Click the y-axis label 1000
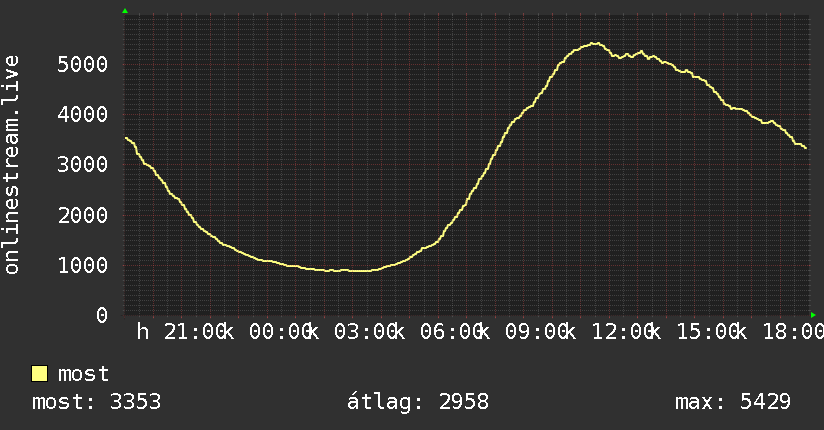The width and height of the screenshot is (824, 430). point(83,265)
